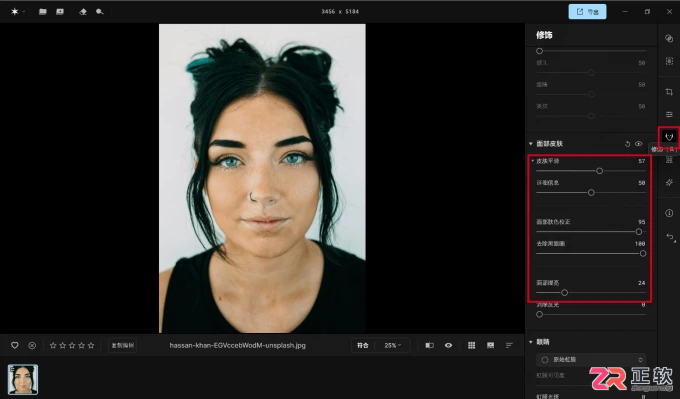Click the 符合 fit-to-screen button
680x399 pixels.
[363, 345]
